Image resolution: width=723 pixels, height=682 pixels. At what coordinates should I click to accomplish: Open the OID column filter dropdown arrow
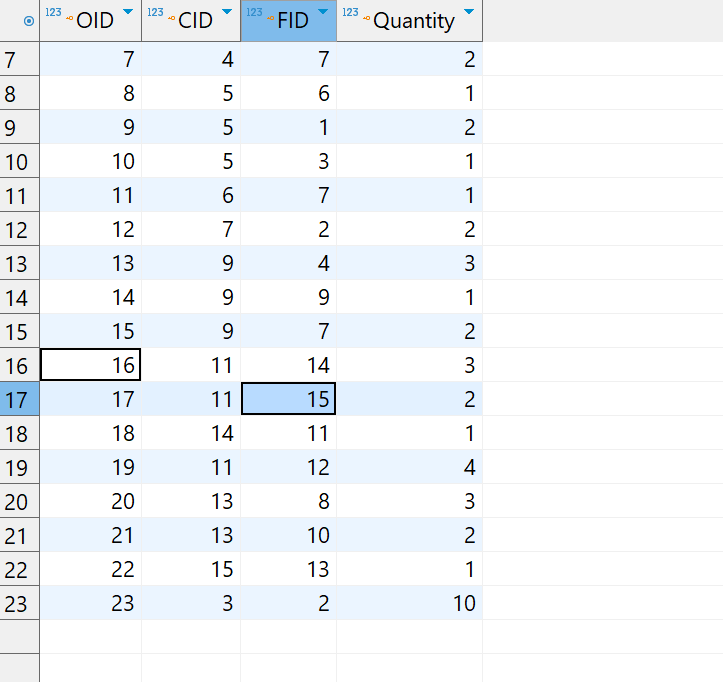point(127,13)
